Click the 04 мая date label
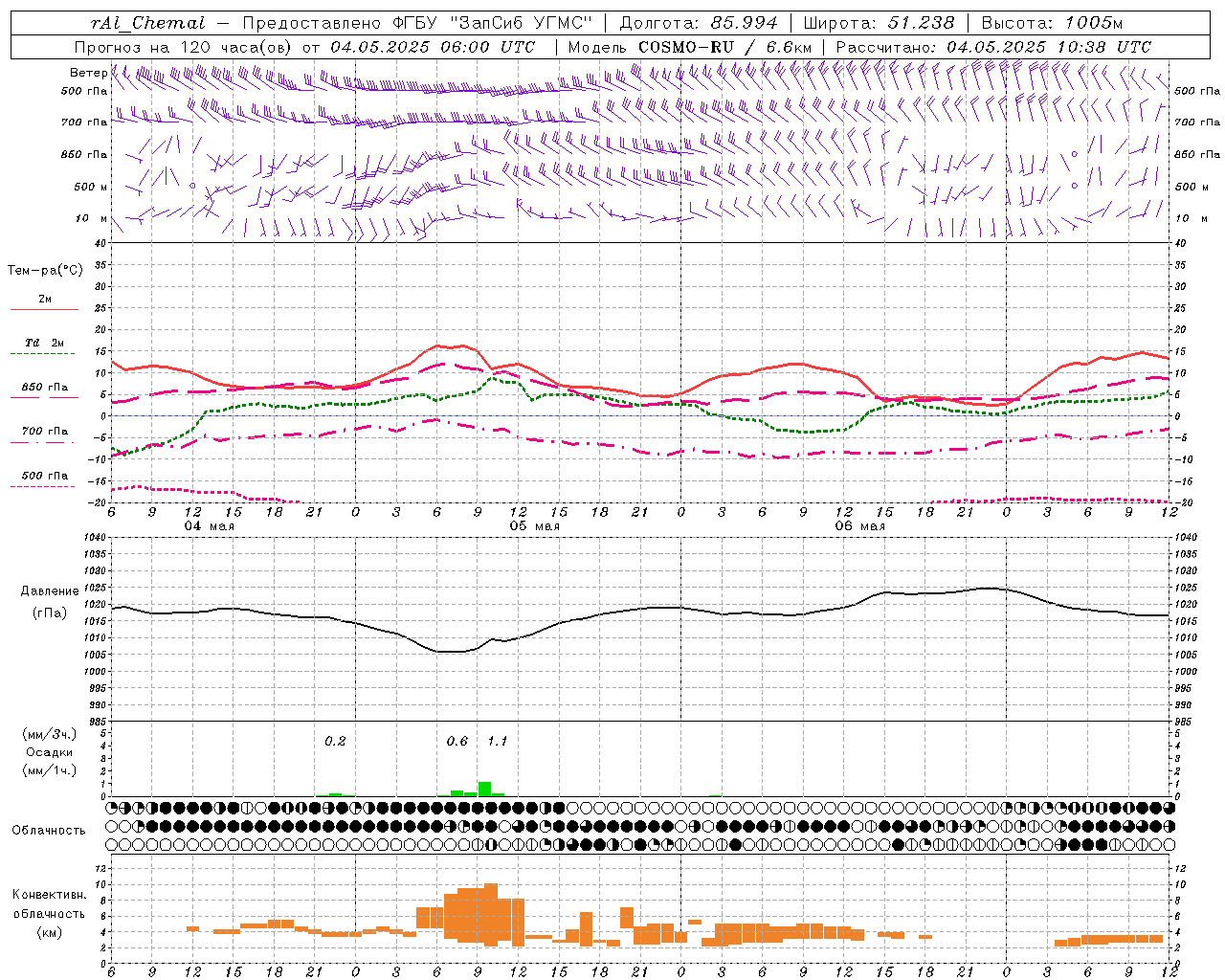 coord(210,526)
